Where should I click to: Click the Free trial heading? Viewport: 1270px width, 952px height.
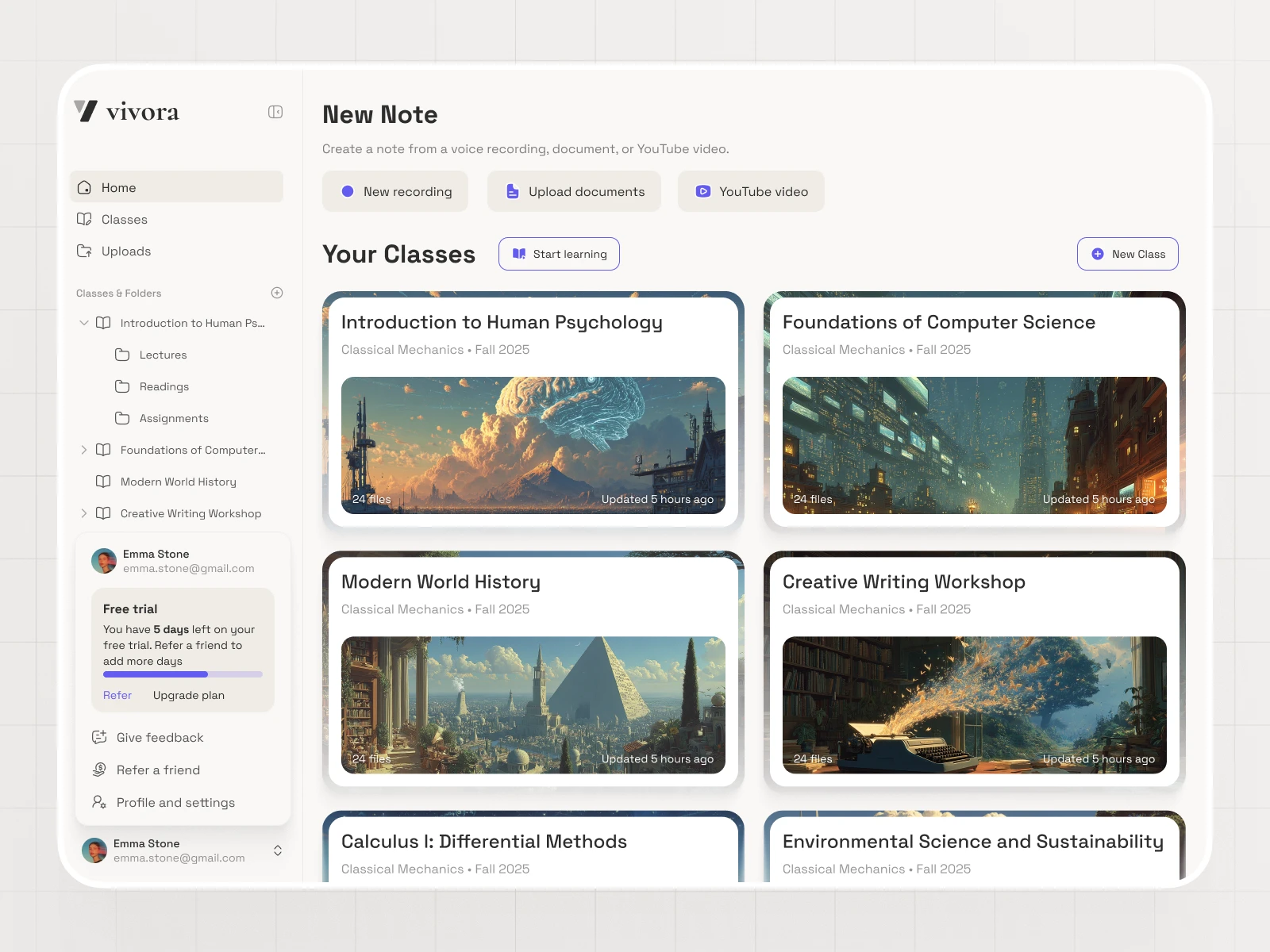point(130,608)
